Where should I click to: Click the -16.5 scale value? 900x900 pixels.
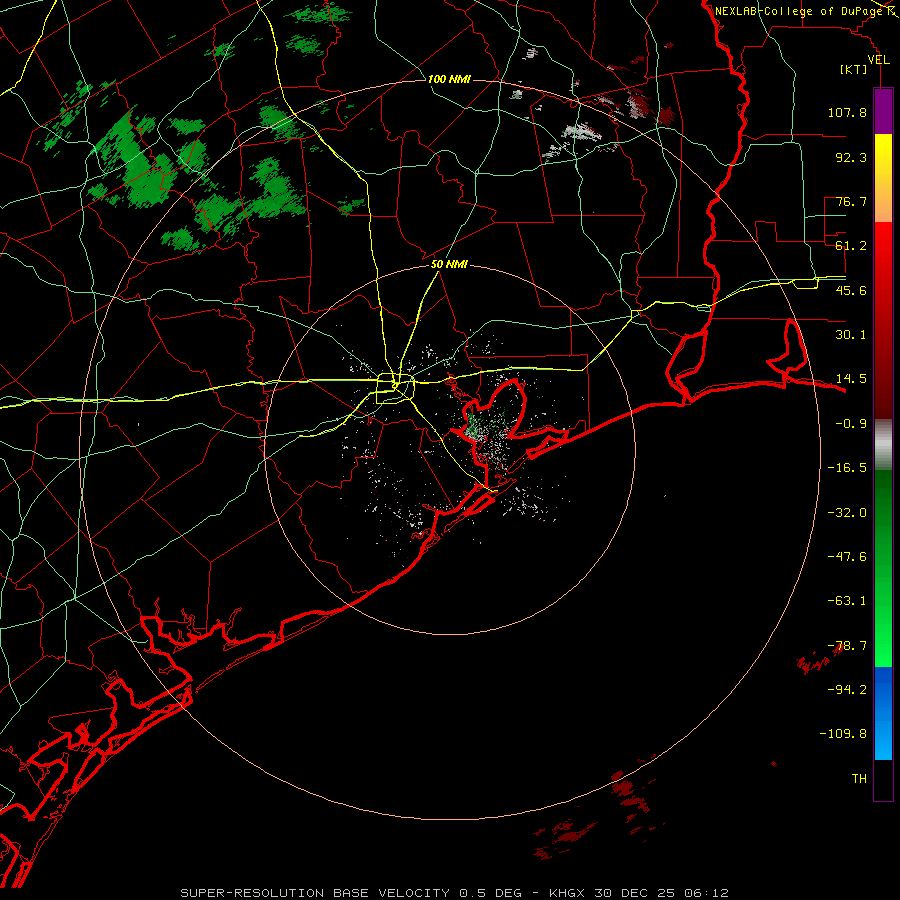tap(847, 468)
